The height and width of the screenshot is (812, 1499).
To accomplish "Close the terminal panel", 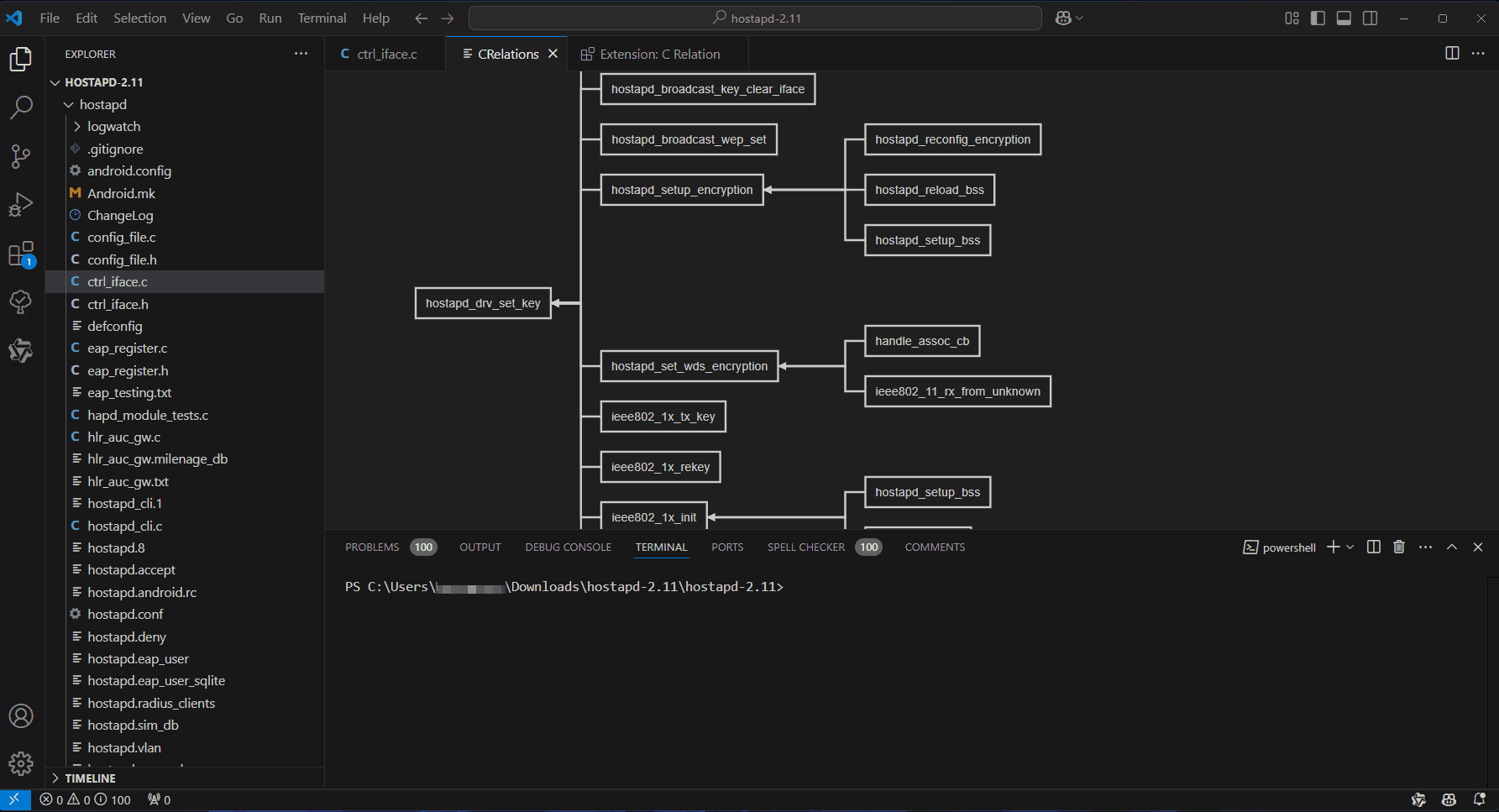I will tap(1478, 547).
